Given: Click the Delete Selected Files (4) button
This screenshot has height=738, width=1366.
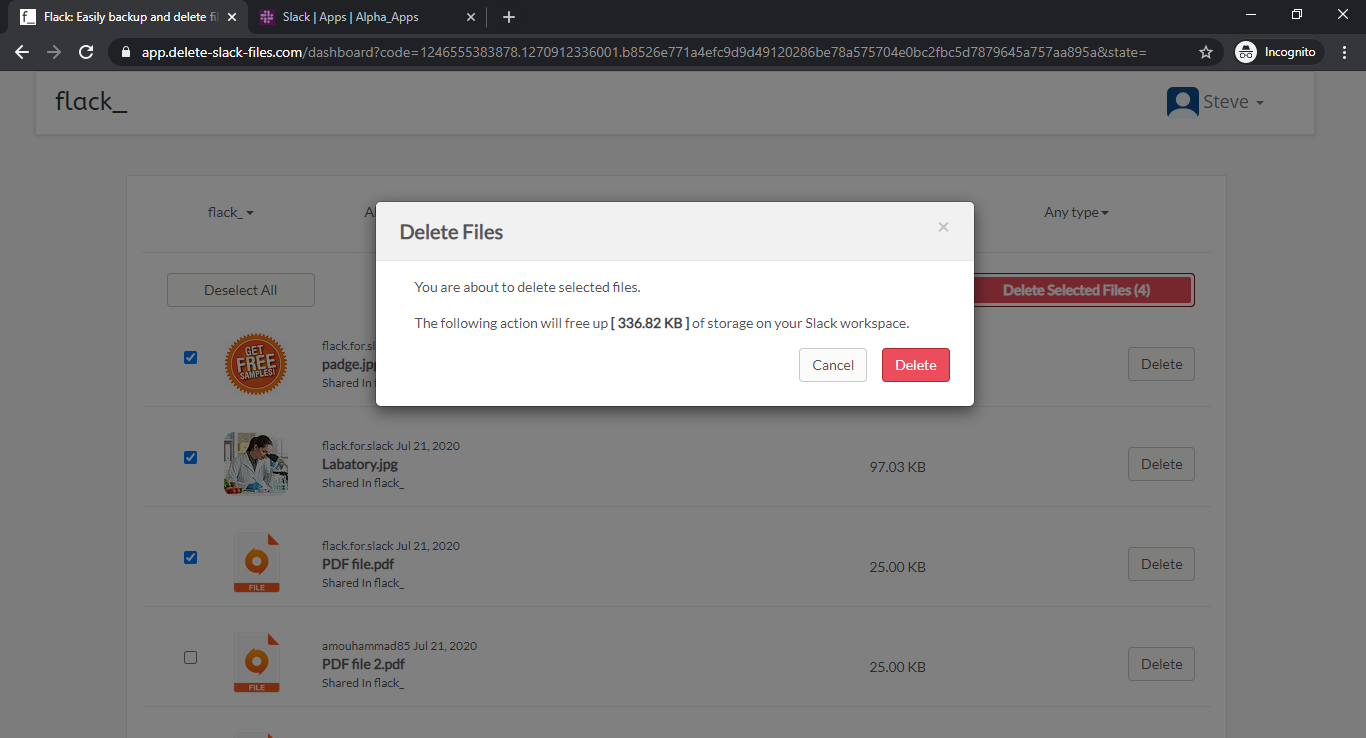Looking at the screenshot, I should click(1084, 290).
